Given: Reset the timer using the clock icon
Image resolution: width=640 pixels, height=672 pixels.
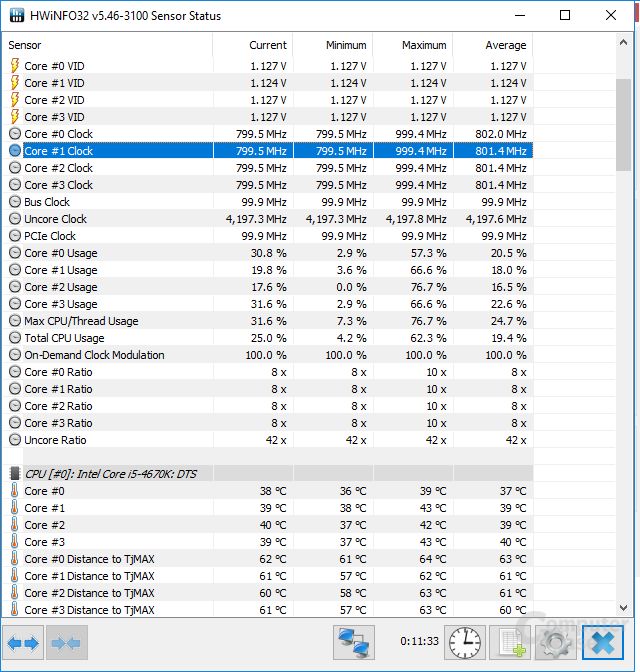Looking at the screenshot, I should [x=465, y=642].
